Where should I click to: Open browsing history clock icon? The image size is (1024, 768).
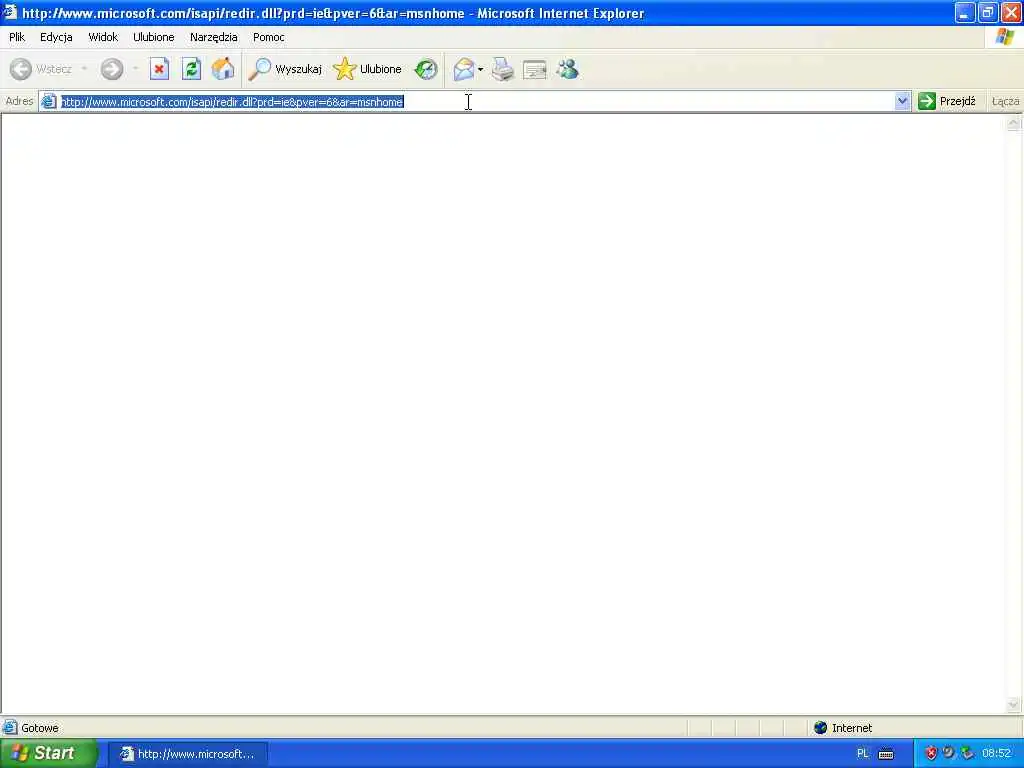point(426,69)
